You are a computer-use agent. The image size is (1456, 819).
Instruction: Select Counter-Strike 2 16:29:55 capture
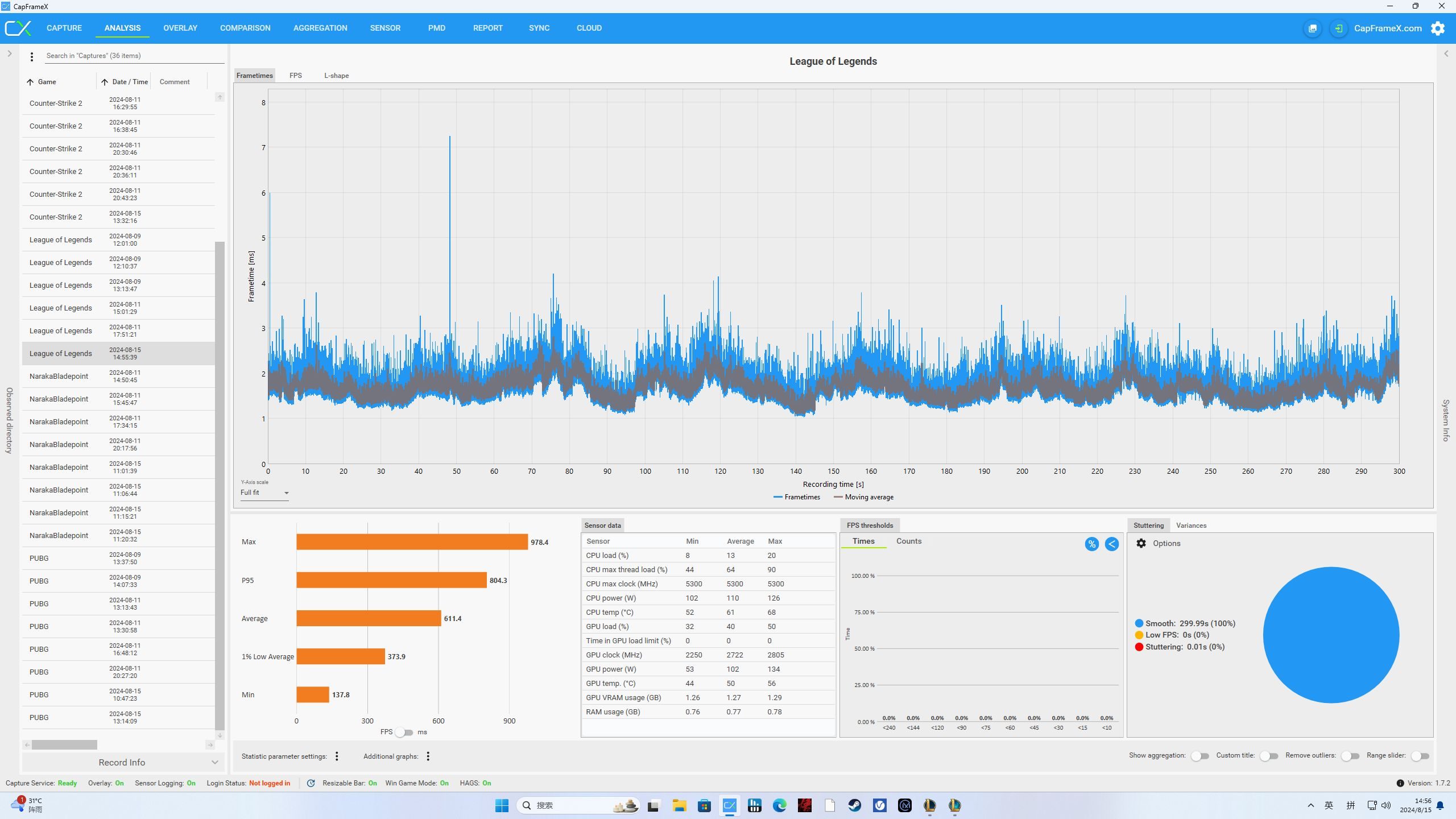[118, 103]
